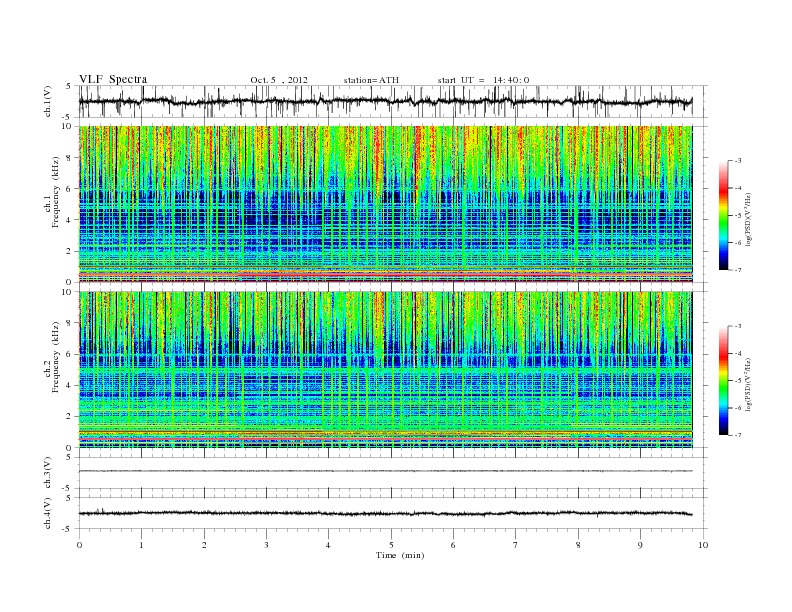
Task: Click the '-7' label on ch.2 color bar
Action: [x=737, y=435]
